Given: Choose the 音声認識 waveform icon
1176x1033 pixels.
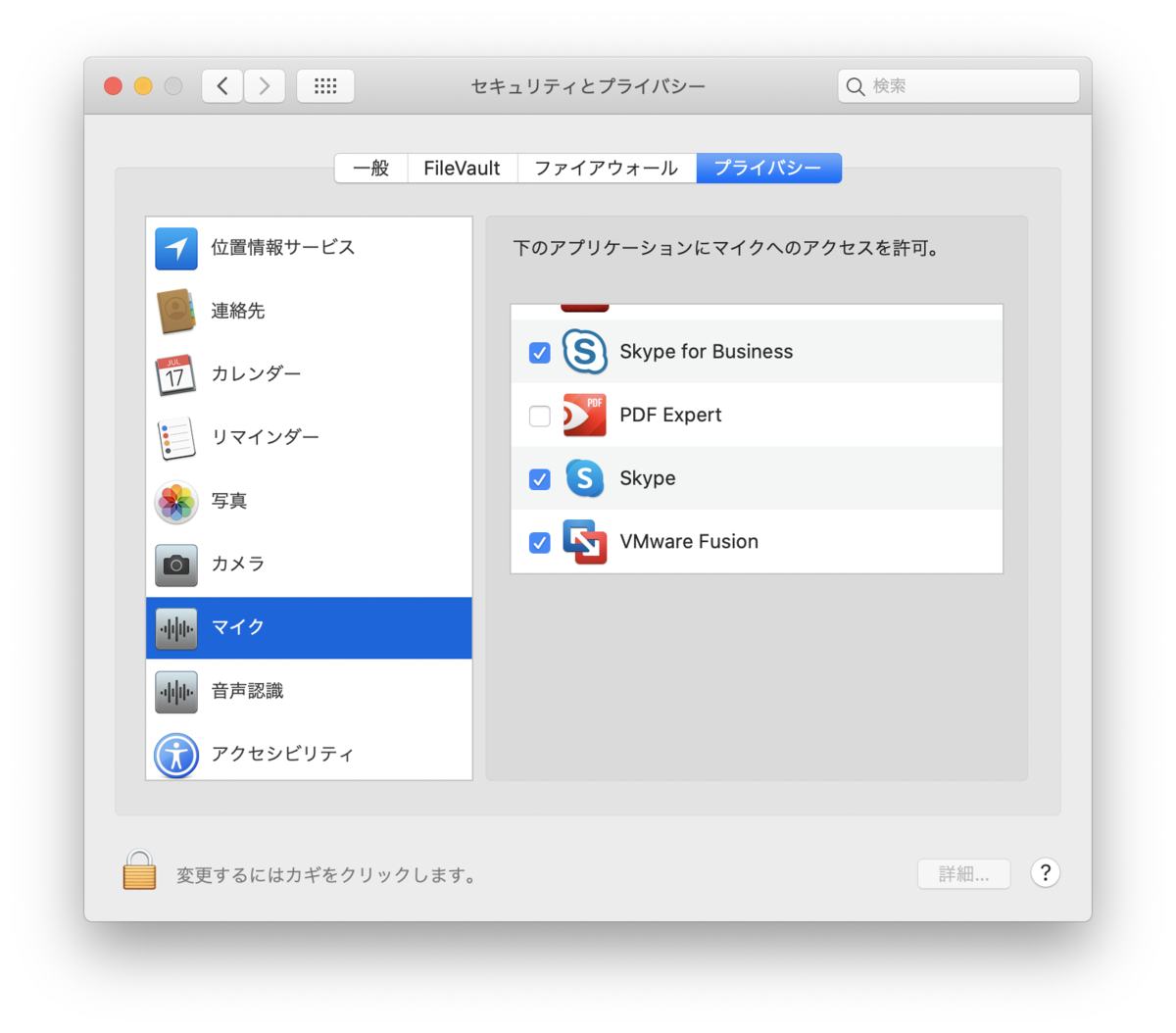Looking at the screenshot, I should (176, 692).
